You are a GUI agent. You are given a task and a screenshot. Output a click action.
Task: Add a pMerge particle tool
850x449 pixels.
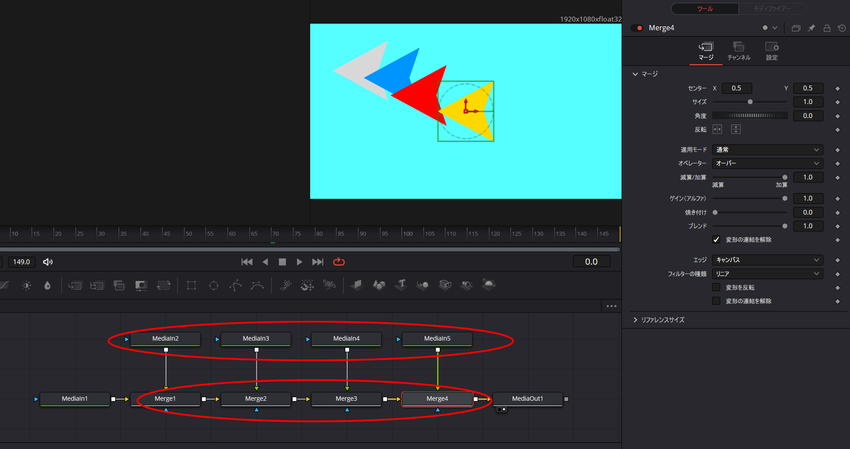pyautogui.click(x=307, y=285)
